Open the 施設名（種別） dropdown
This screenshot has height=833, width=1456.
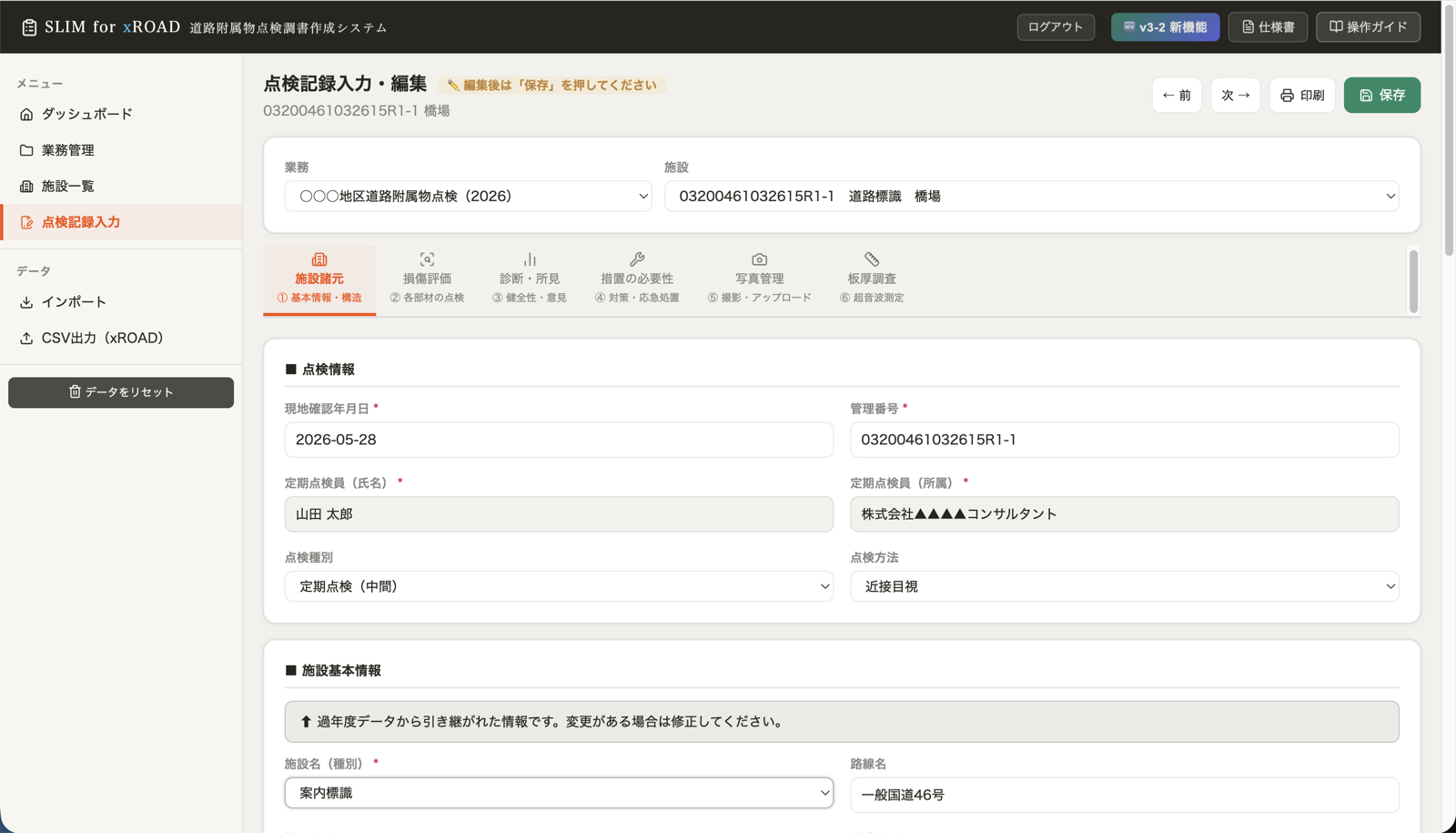tap(559, 793)
